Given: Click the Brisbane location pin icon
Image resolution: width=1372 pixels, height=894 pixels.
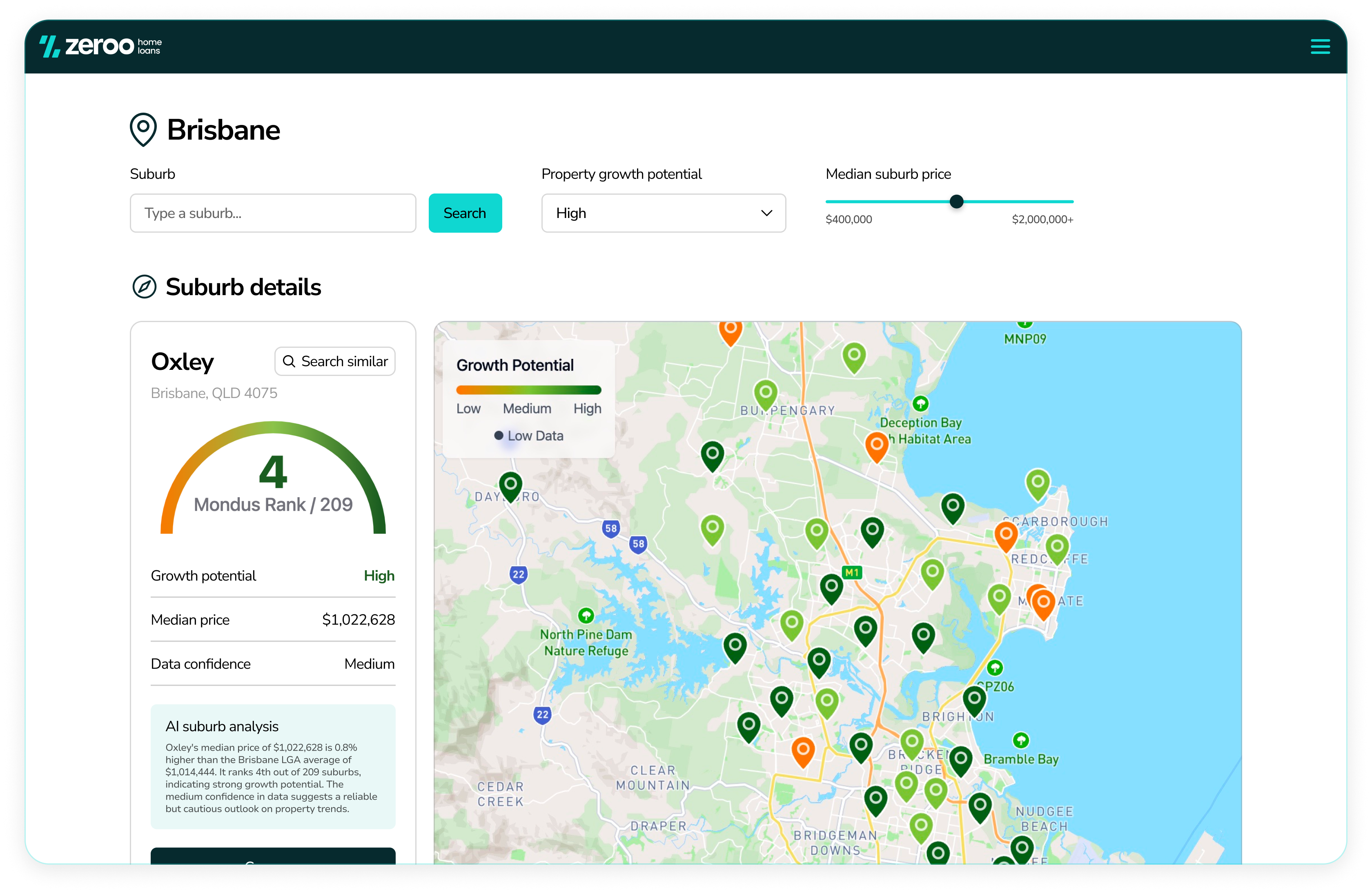Looking at the screenshot, I should pyautogui.click(x=143, y=129).
